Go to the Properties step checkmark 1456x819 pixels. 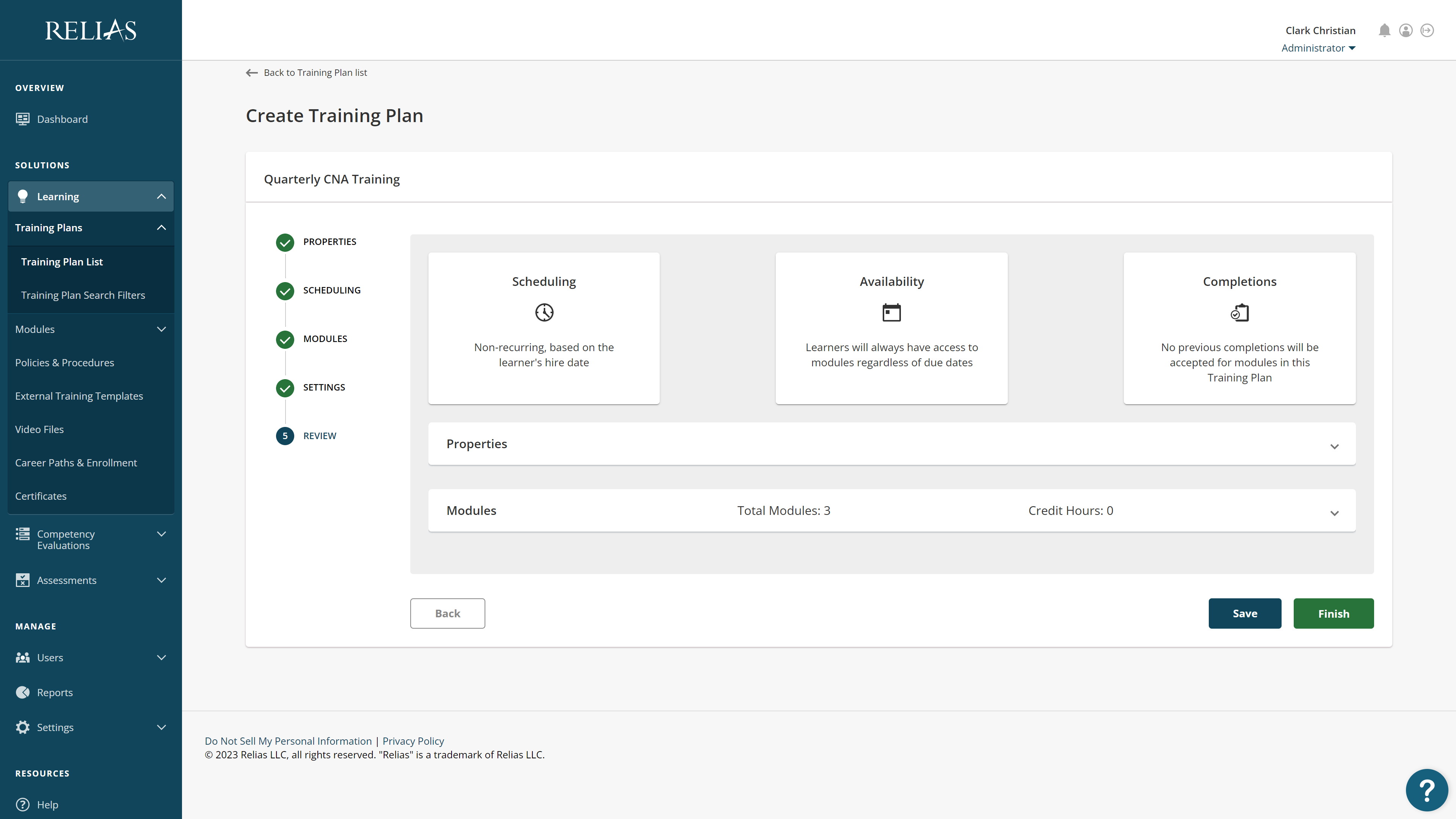pos(285,243)
